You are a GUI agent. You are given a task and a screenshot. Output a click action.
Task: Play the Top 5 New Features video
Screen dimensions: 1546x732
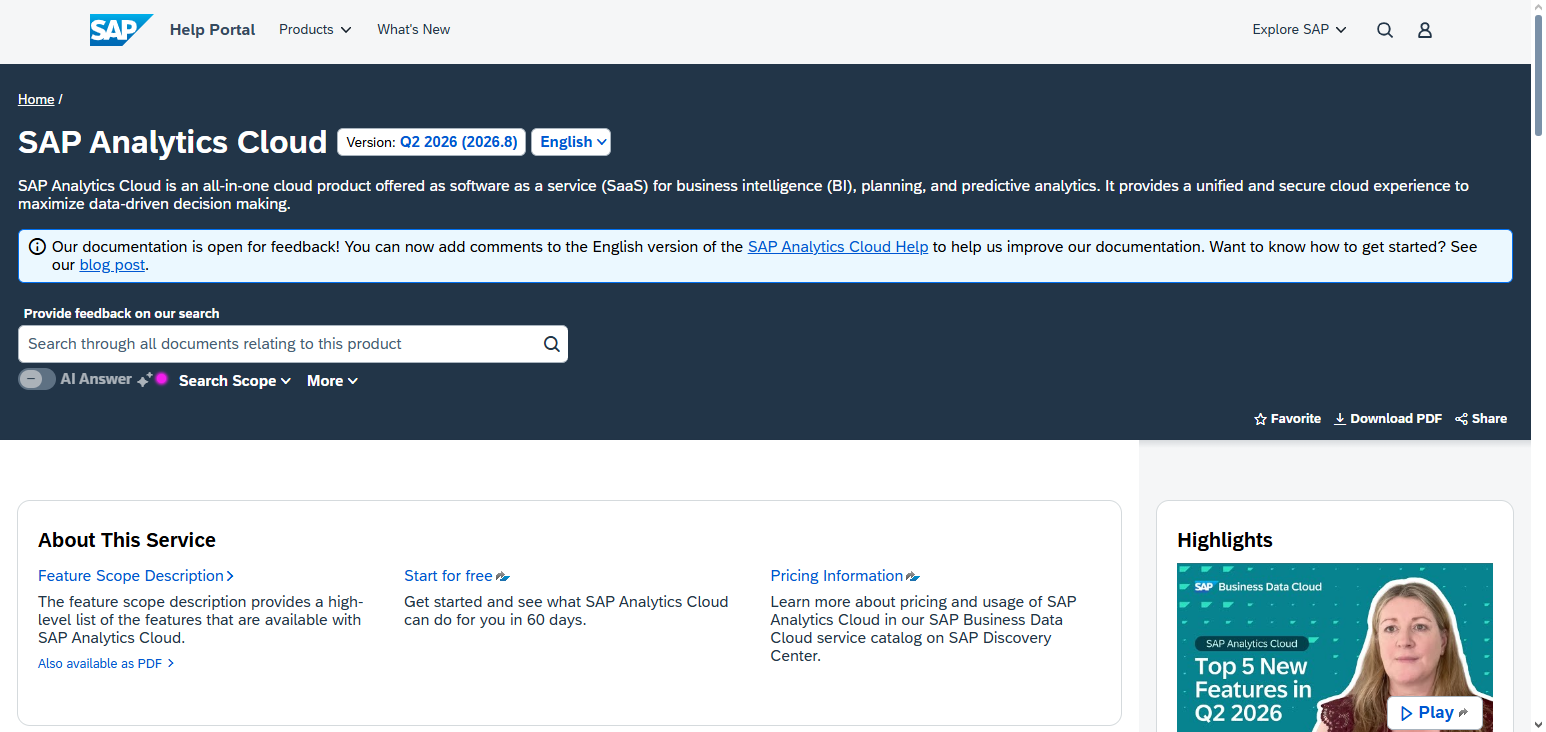point(1434,713)
